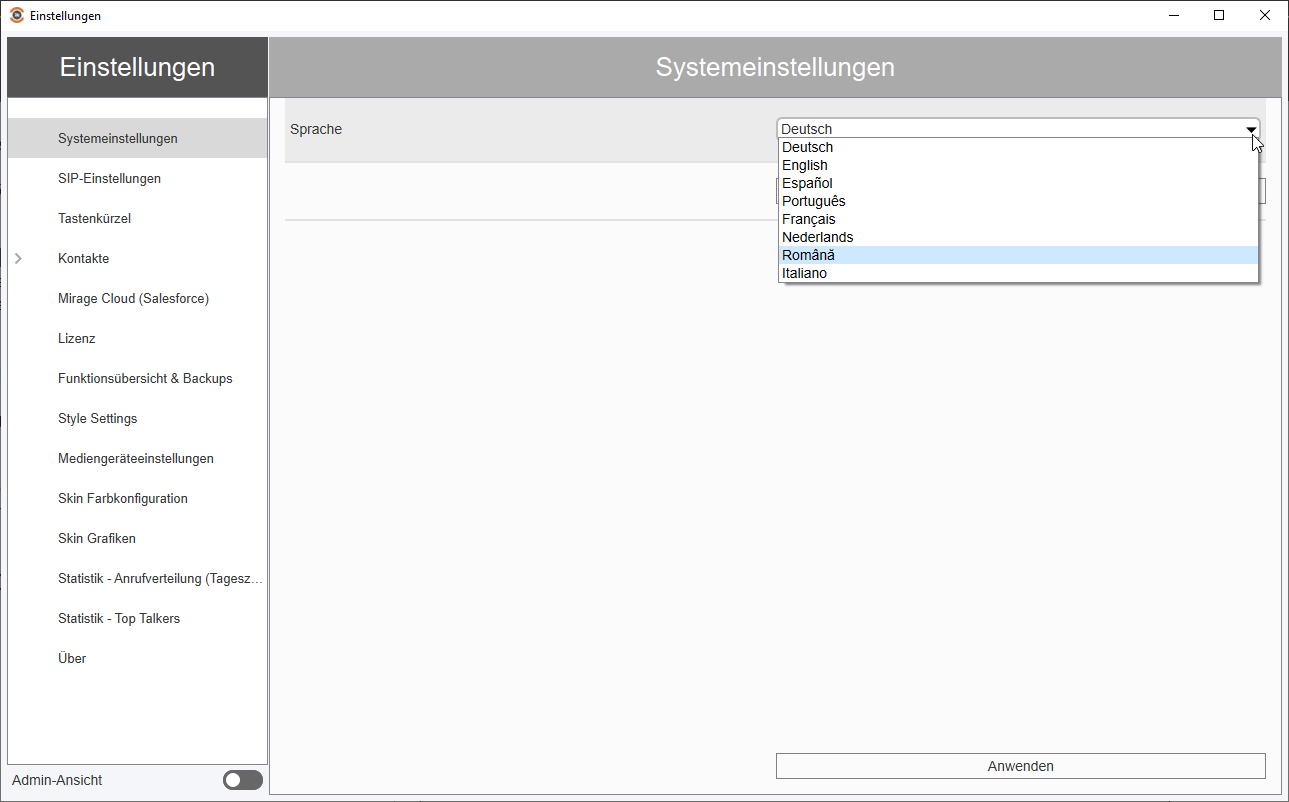Screen dimensions: 1289x802
Task: Choose Italiano from the language list
Action: pos(1018,273)
